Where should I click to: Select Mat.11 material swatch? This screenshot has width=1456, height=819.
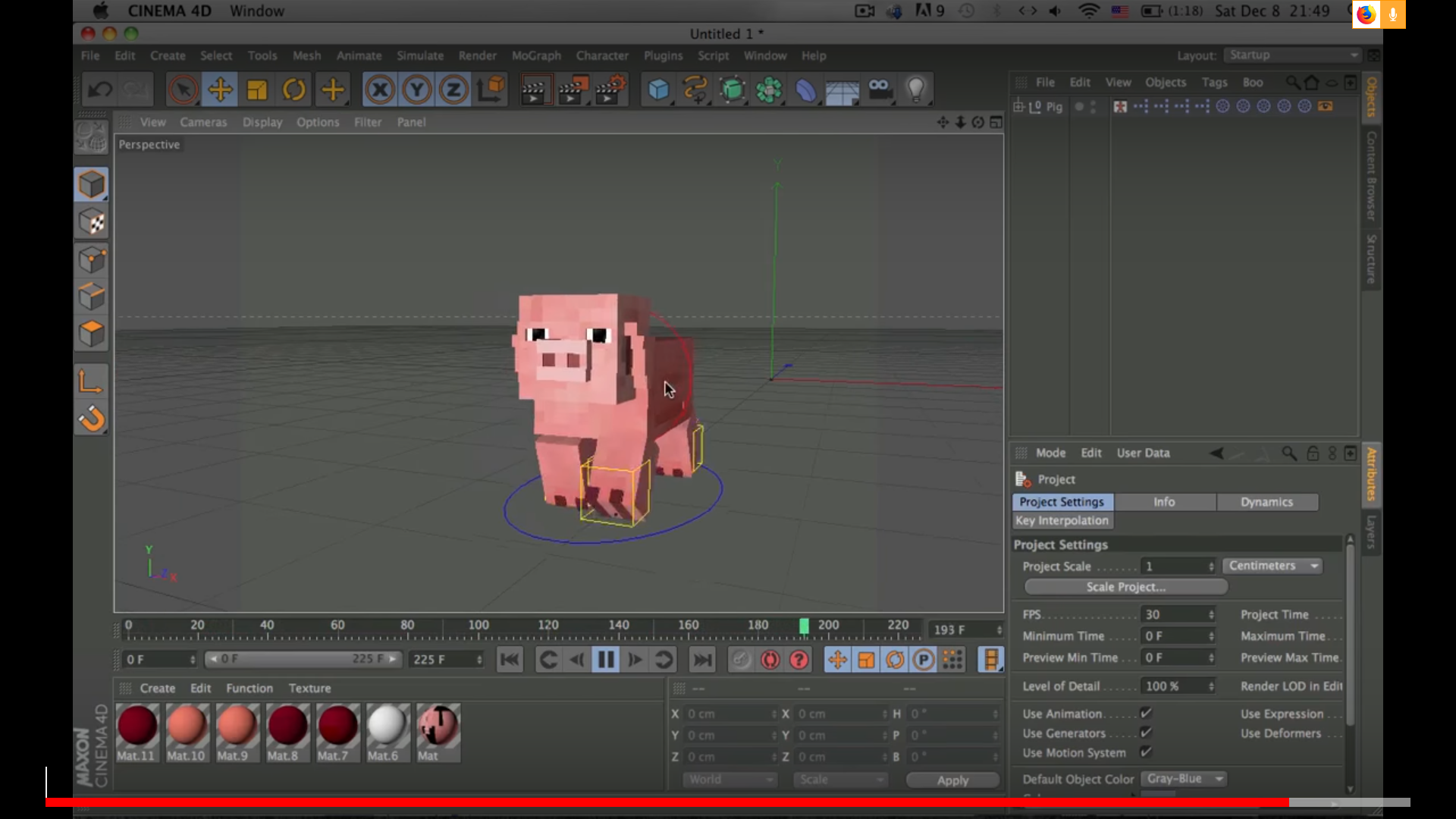(137, 732)
